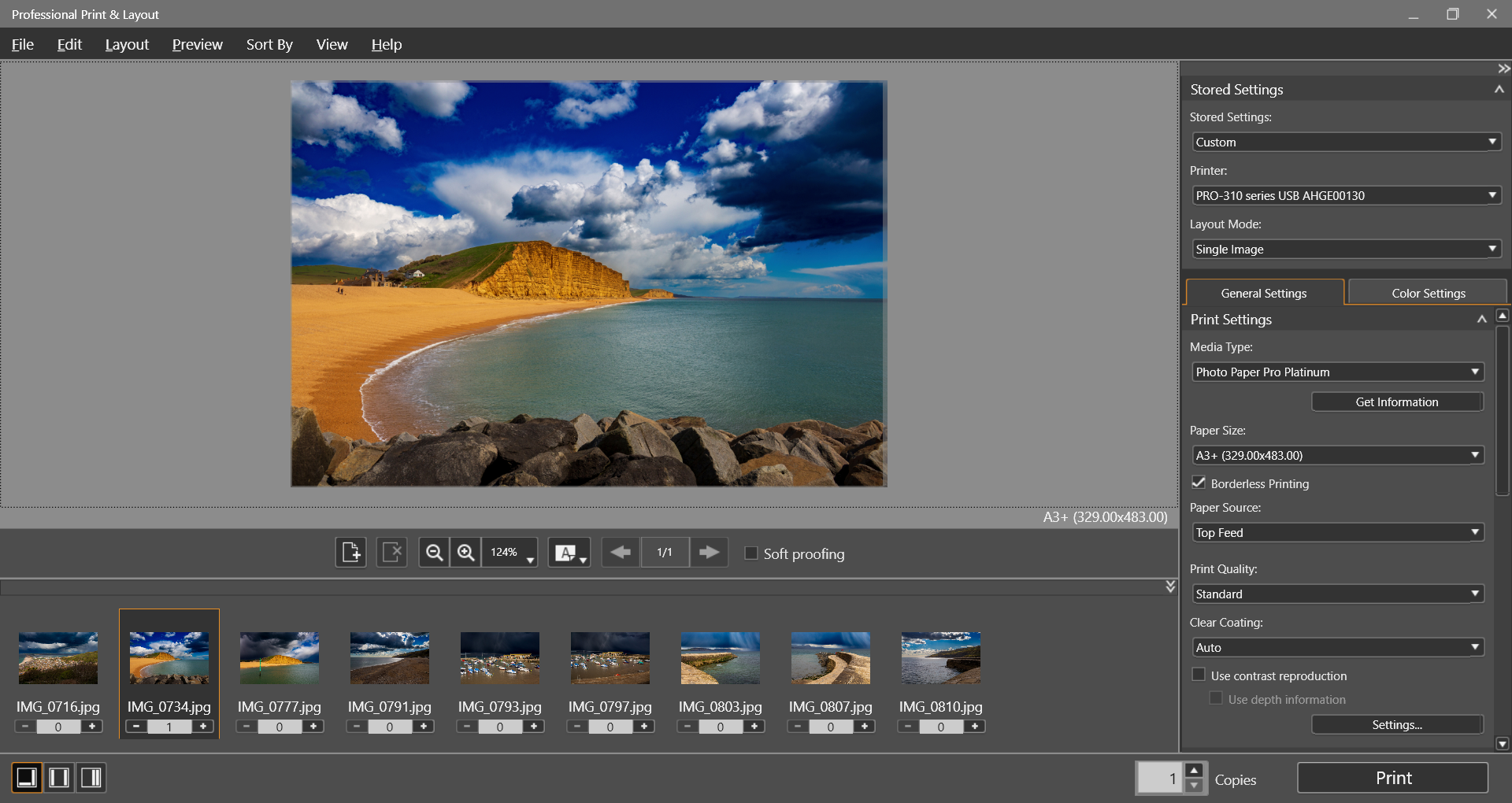Decrease print count for IMG_0810.jpg

[908, 727]
